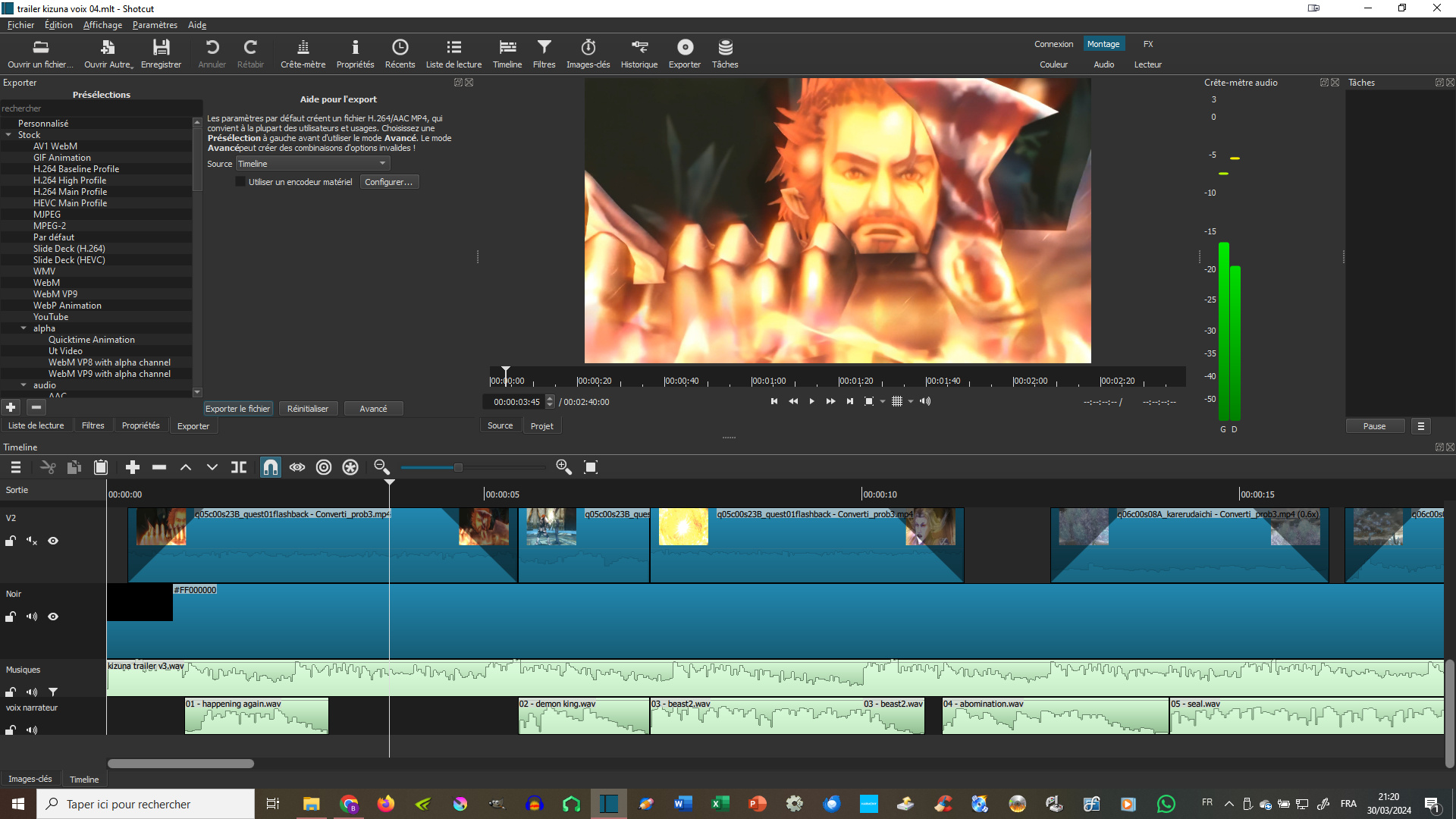The width and height of the screenshot is (1456, 819).
Task: Switch to the Filtres tab
Action: [x=93, y=426]
